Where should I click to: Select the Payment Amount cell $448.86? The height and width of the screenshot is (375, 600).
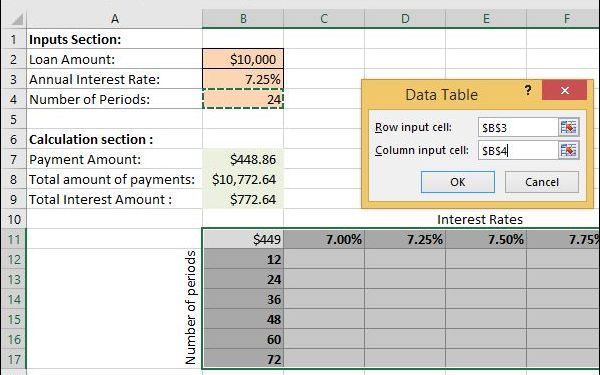[243, 160]
